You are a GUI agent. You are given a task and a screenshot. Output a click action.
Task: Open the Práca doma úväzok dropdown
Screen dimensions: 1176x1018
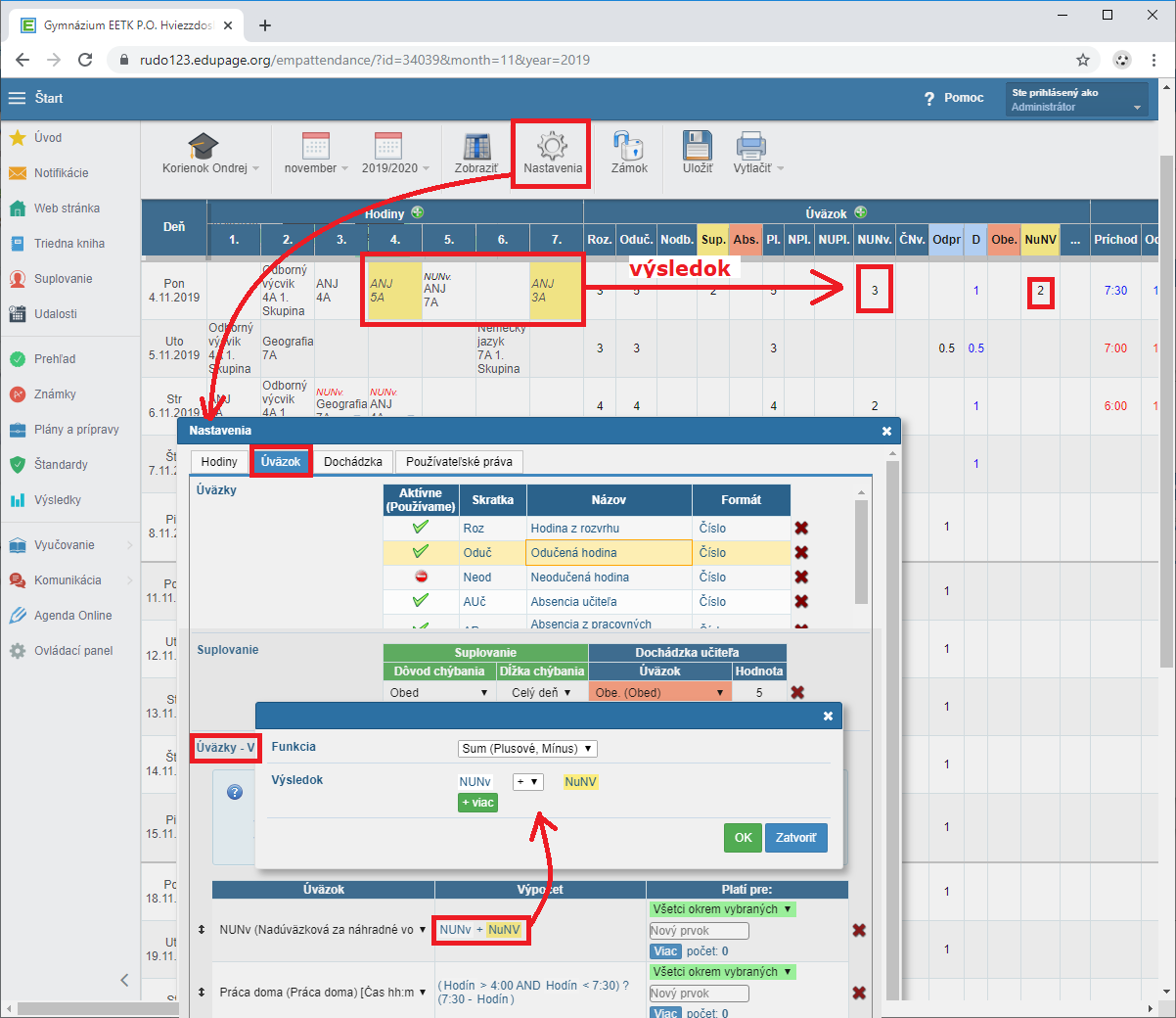pos(323,993)
